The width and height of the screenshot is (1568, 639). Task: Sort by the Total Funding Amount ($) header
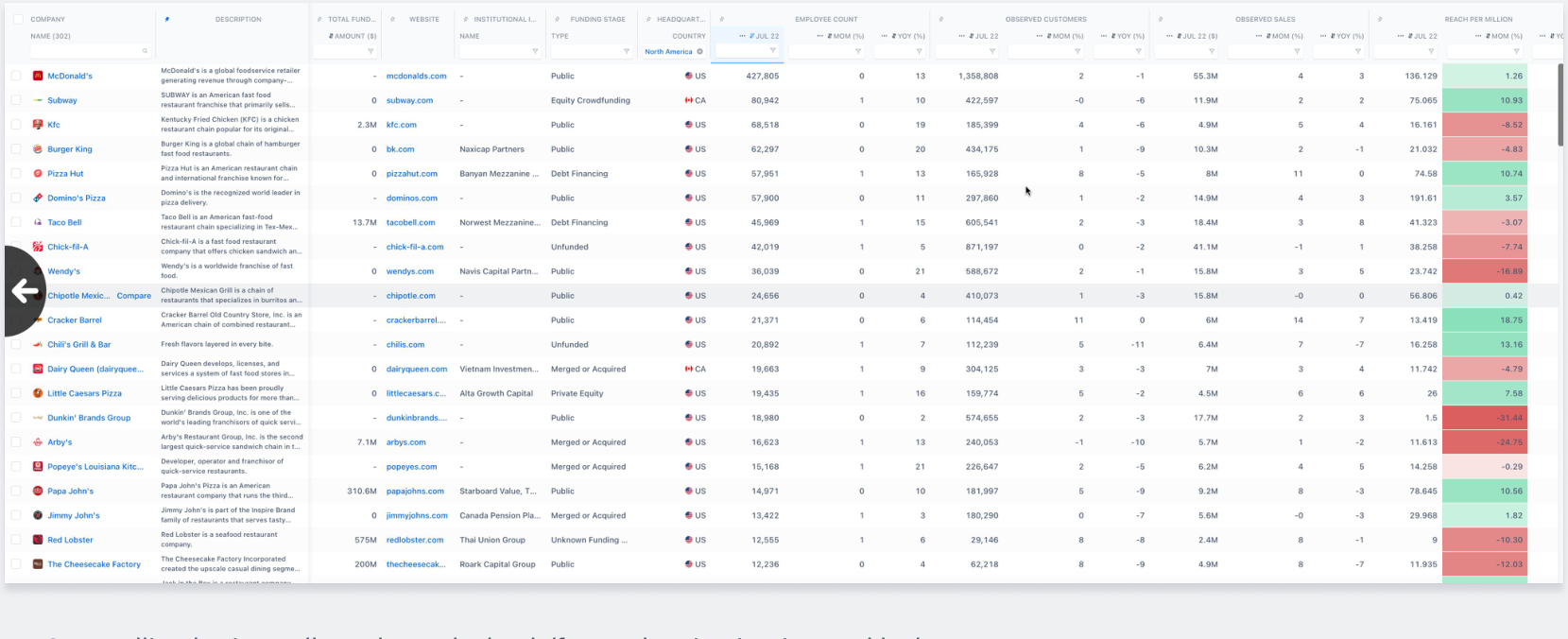(353, 36)
